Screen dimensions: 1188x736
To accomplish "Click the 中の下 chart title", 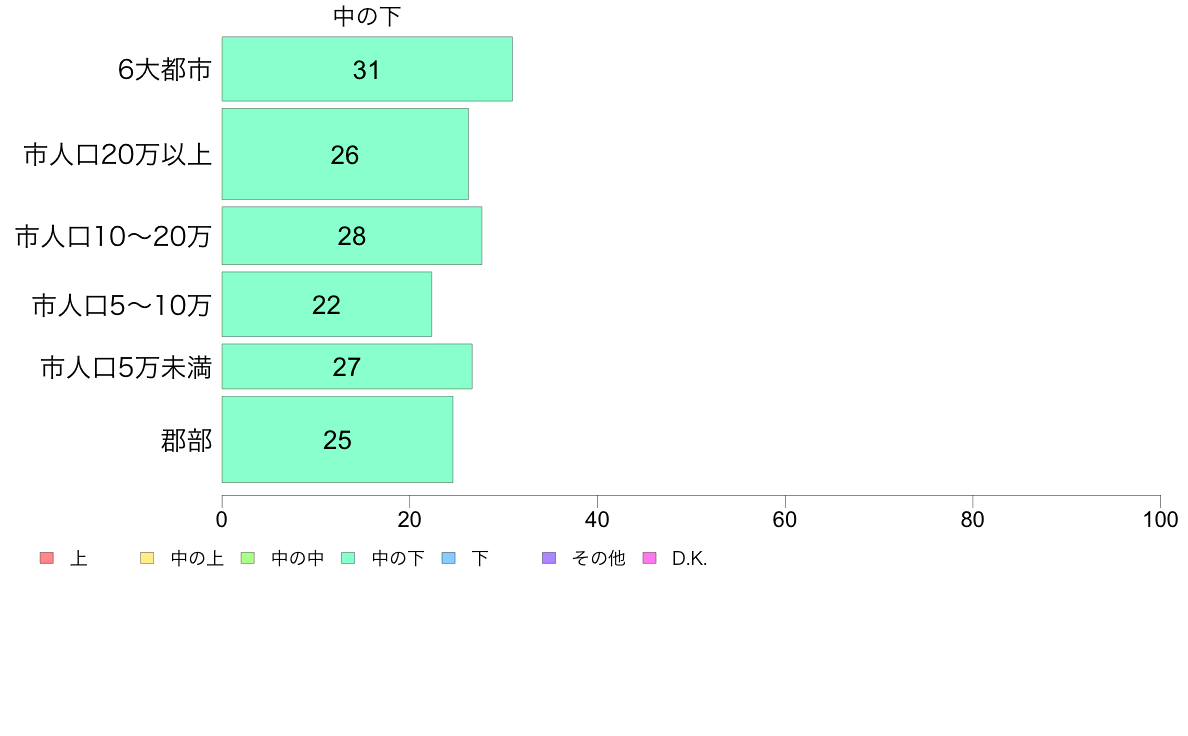I will [x=367, y=16].
